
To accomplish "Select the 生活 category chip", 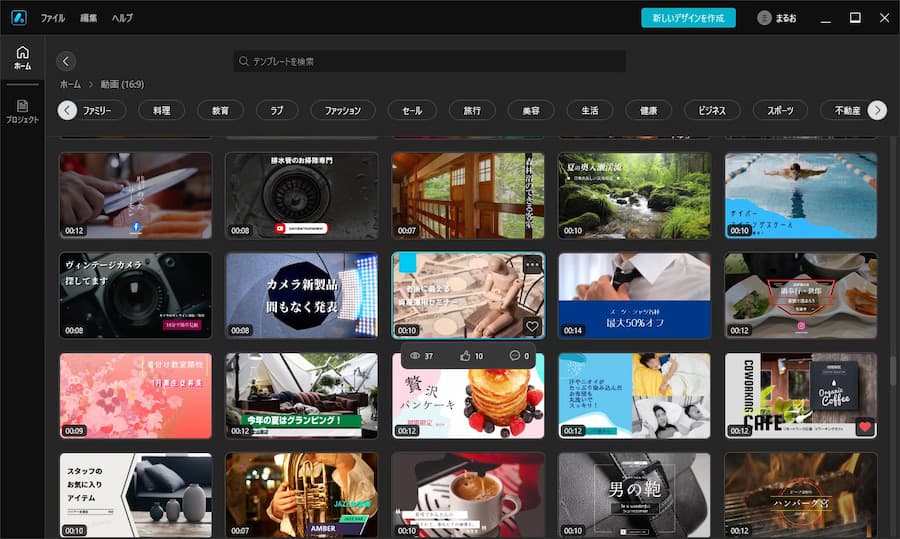I will [589, 110].
